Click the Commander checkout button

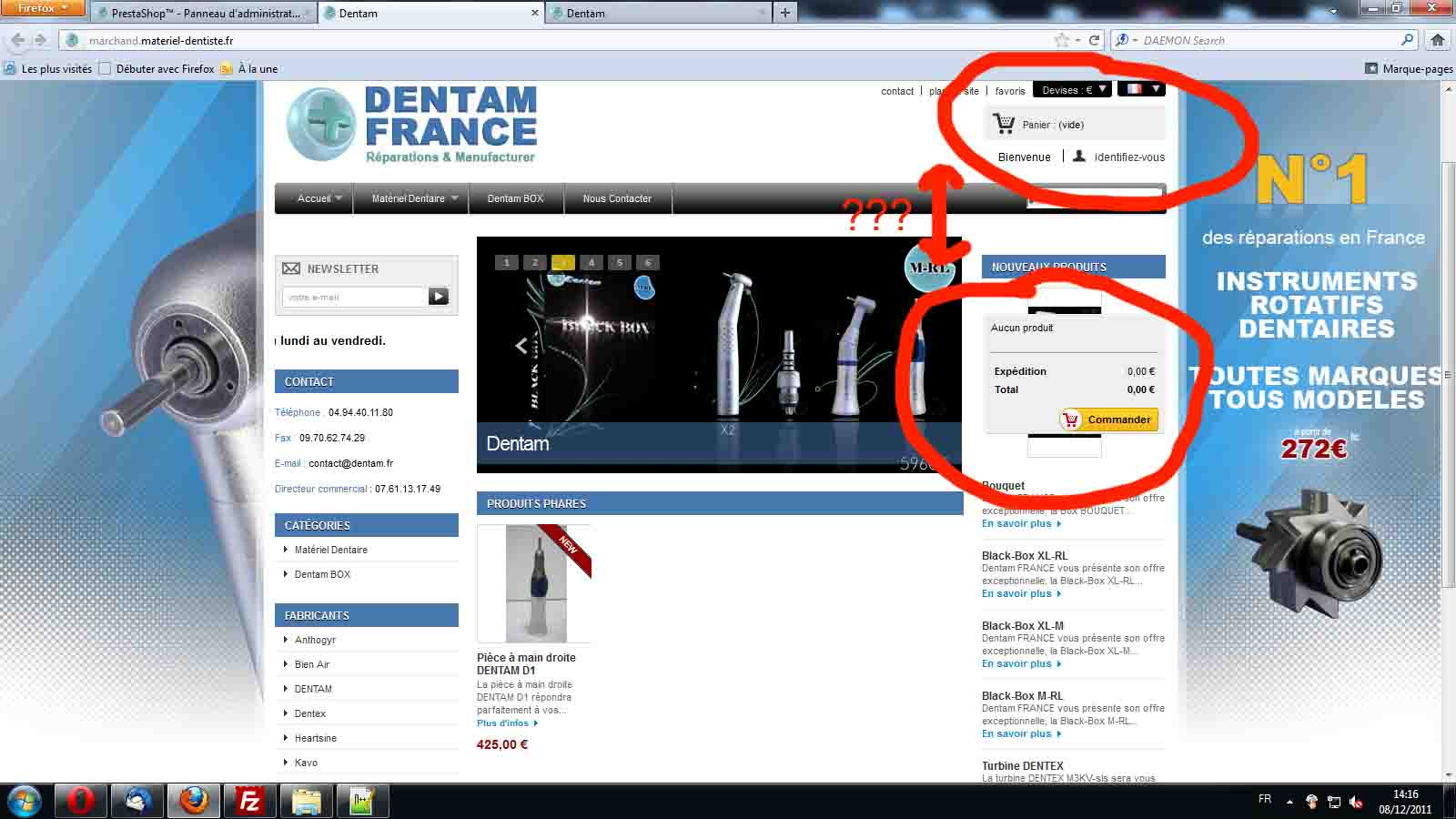(1108, 420)
